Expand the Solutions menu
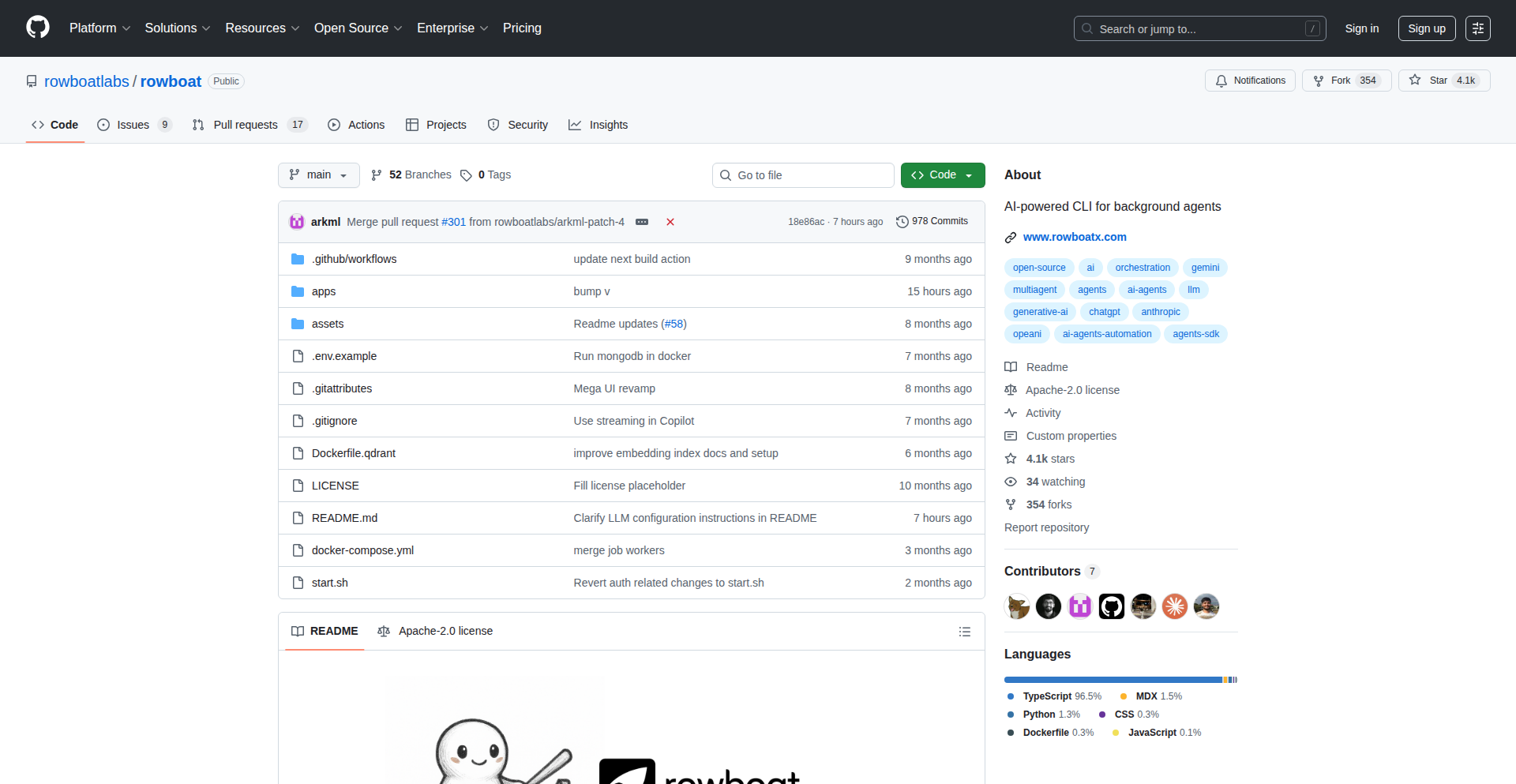This screenshot has width=1516, height=784. (178, 28)
